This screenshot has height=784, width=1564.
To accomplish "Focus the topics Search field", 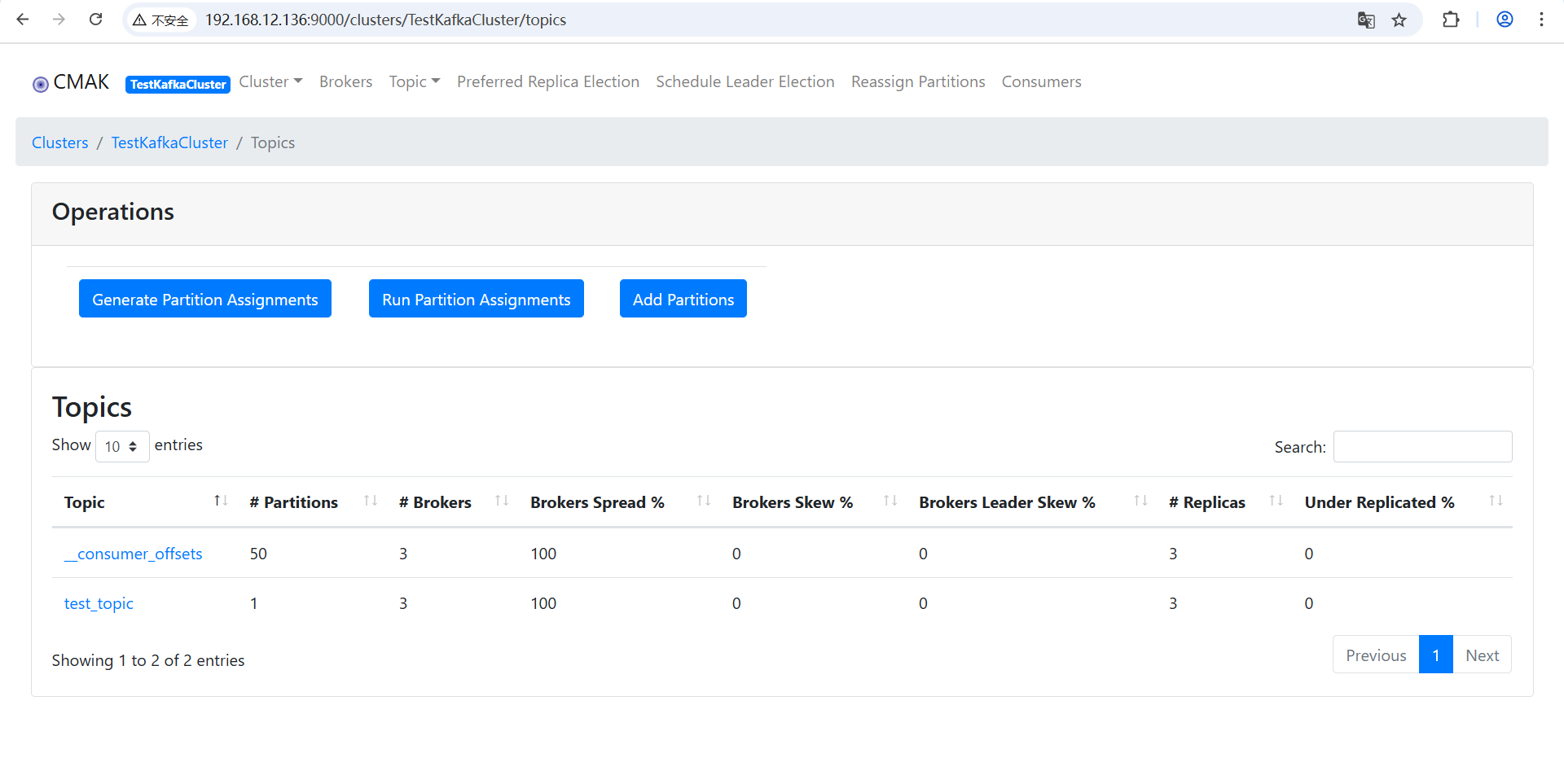I will [x=1423, y=446].
